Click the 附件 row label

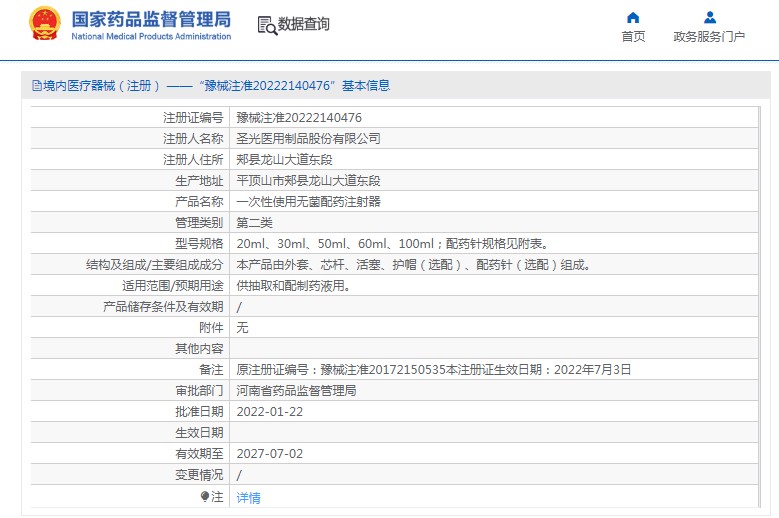(x=211, y=328)
